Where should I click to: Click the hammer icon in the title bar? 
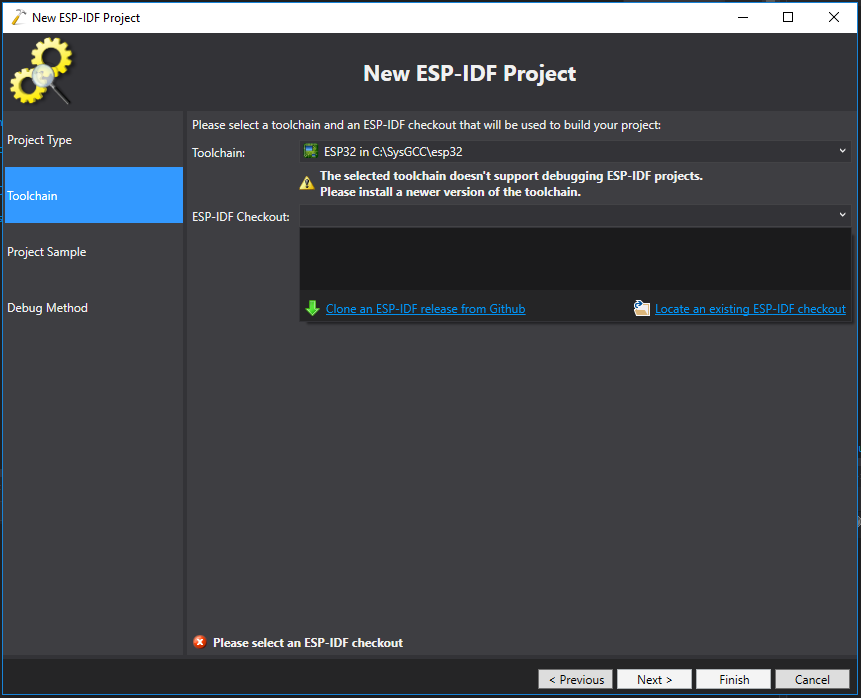pyautogui.click(x=19, y=17)
